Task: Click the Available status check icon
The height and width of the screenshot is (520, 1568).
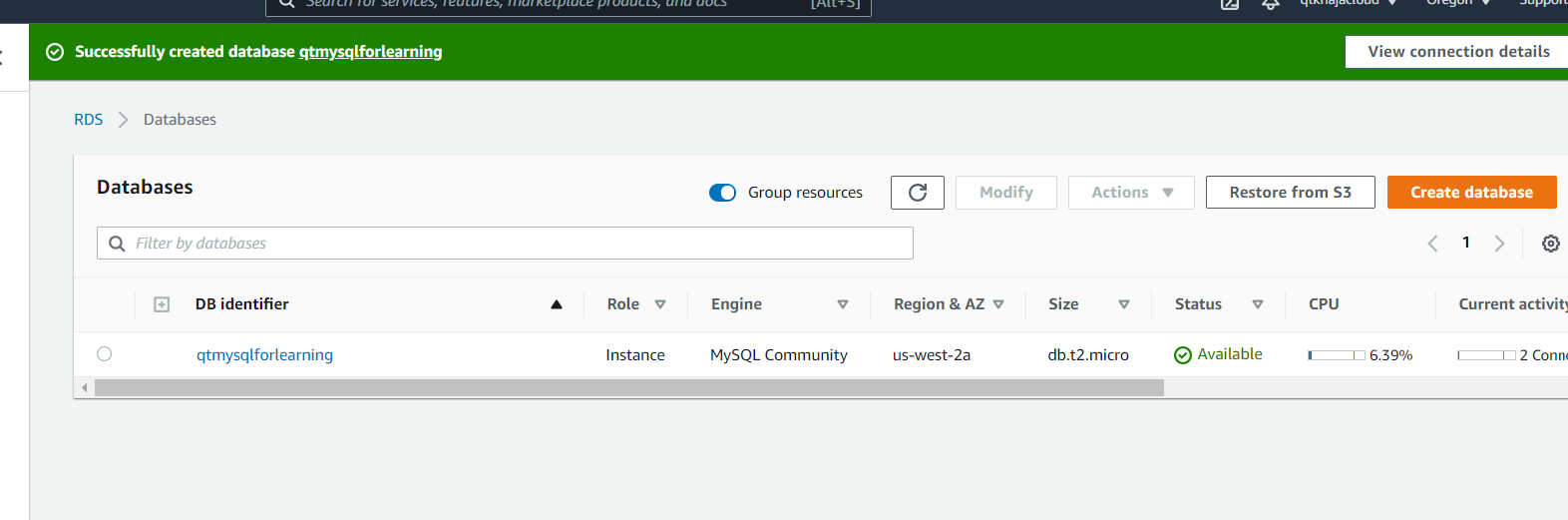Action: click(1183, 355)
